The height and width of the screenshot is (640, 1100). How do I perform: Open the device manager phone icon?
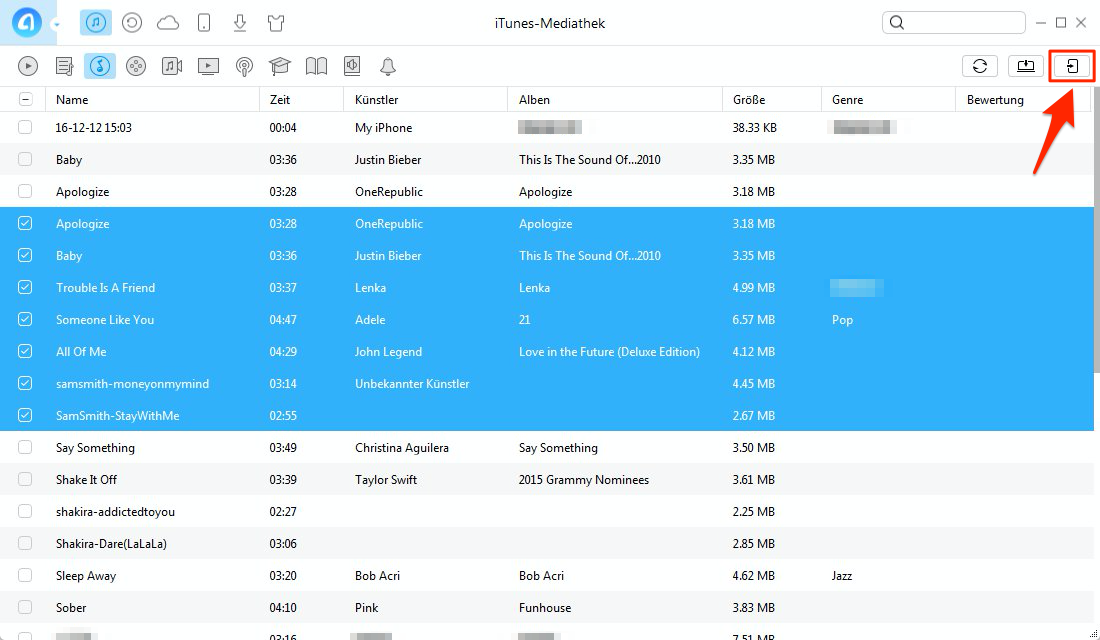[x=204, y=23]
